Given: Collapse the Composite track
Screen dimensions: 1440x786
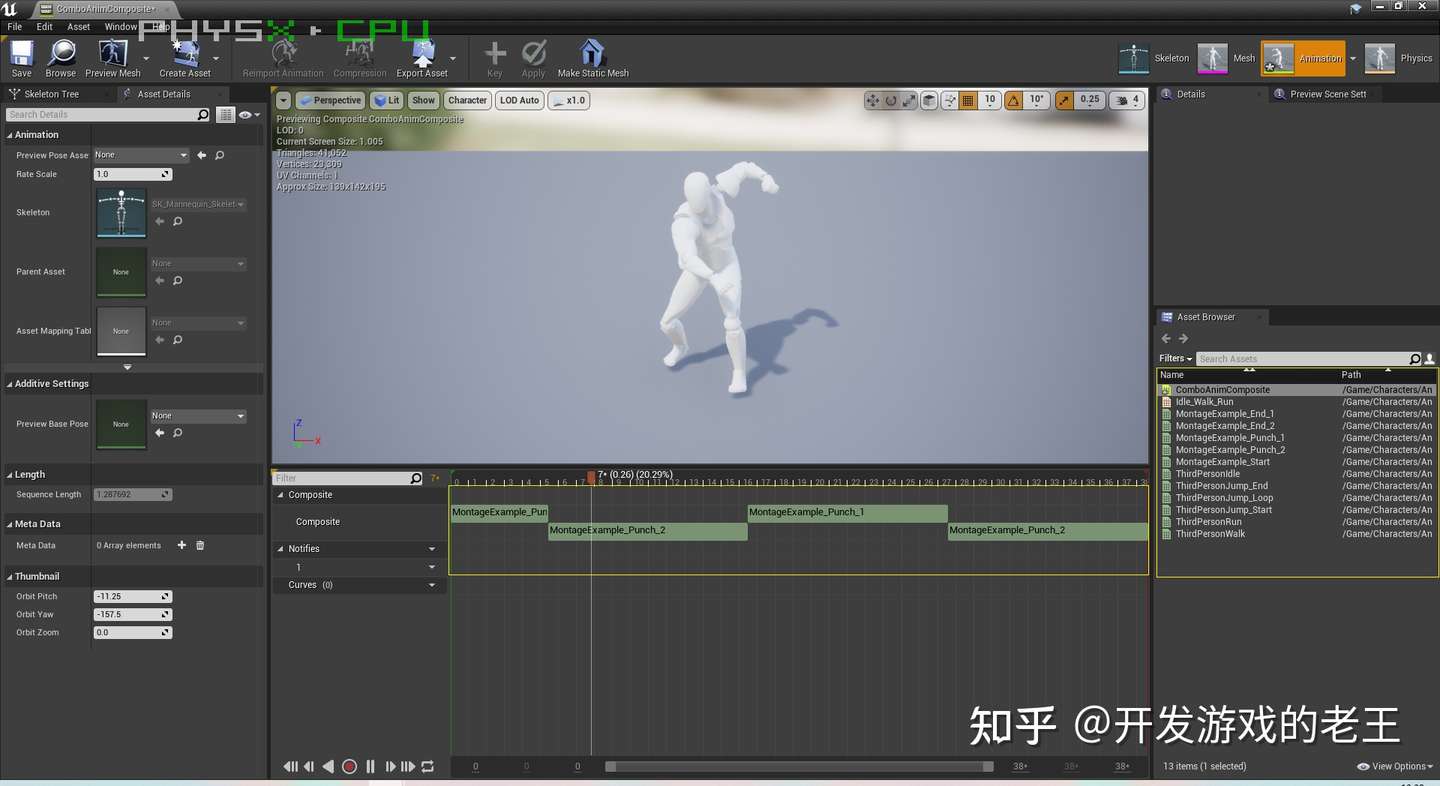Looking at the screenshot, I should tap(281, 495).
